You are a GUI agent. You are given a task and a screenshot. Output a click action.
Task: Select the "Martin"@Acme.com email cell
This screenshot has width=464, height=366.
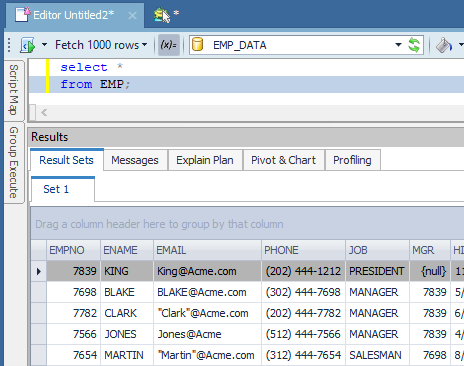click(207, 355)
